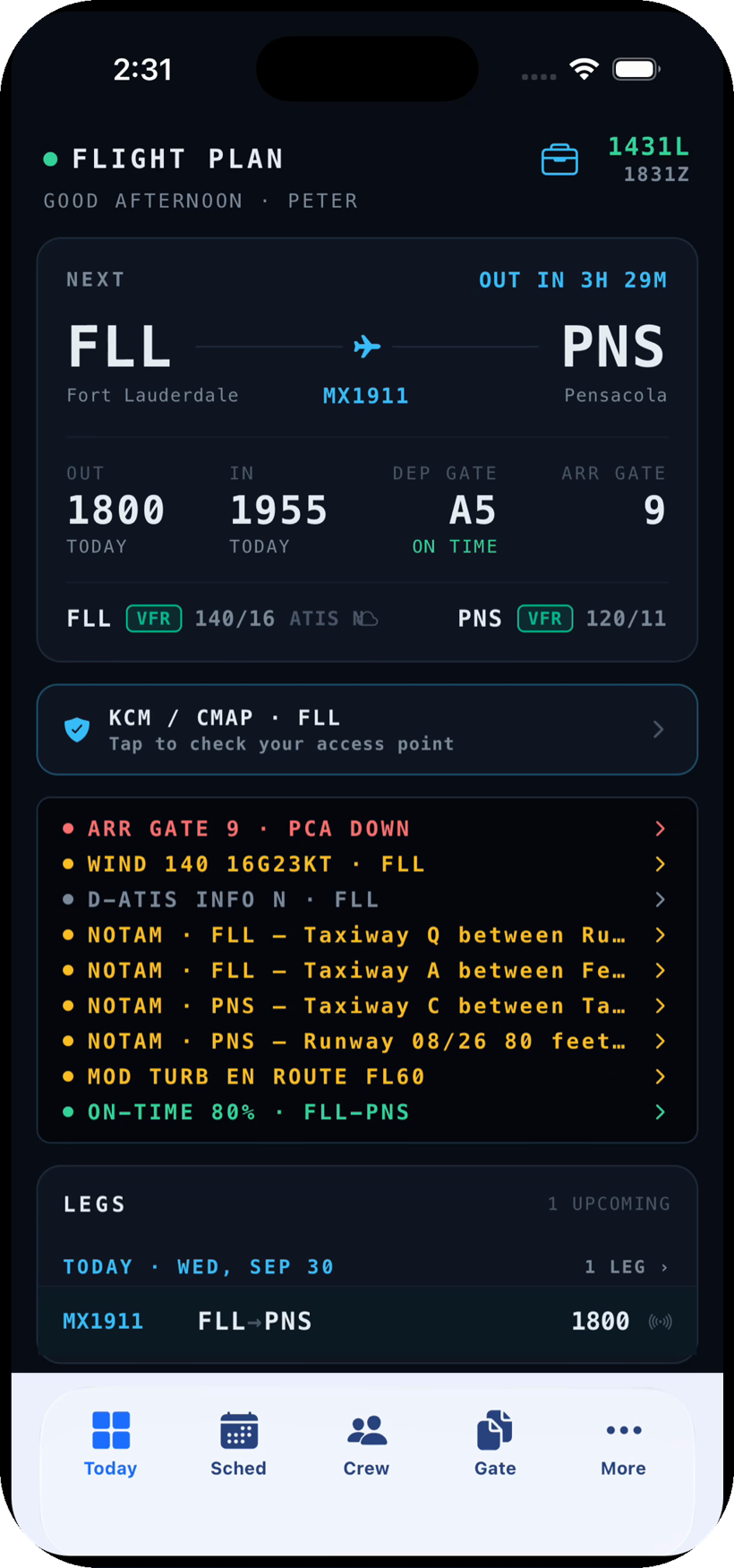This screenshot has width=734, height=1568.
Task: Tap the 1831Z zulu time
Action: click(x=656, y=175)
